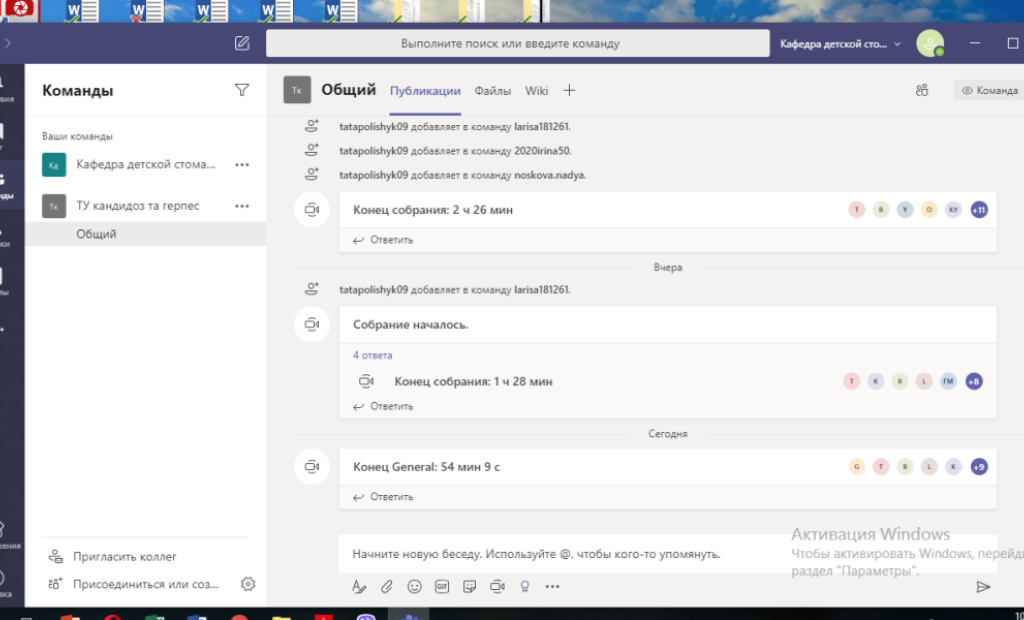Open the Wiki tab

(537, 91)
